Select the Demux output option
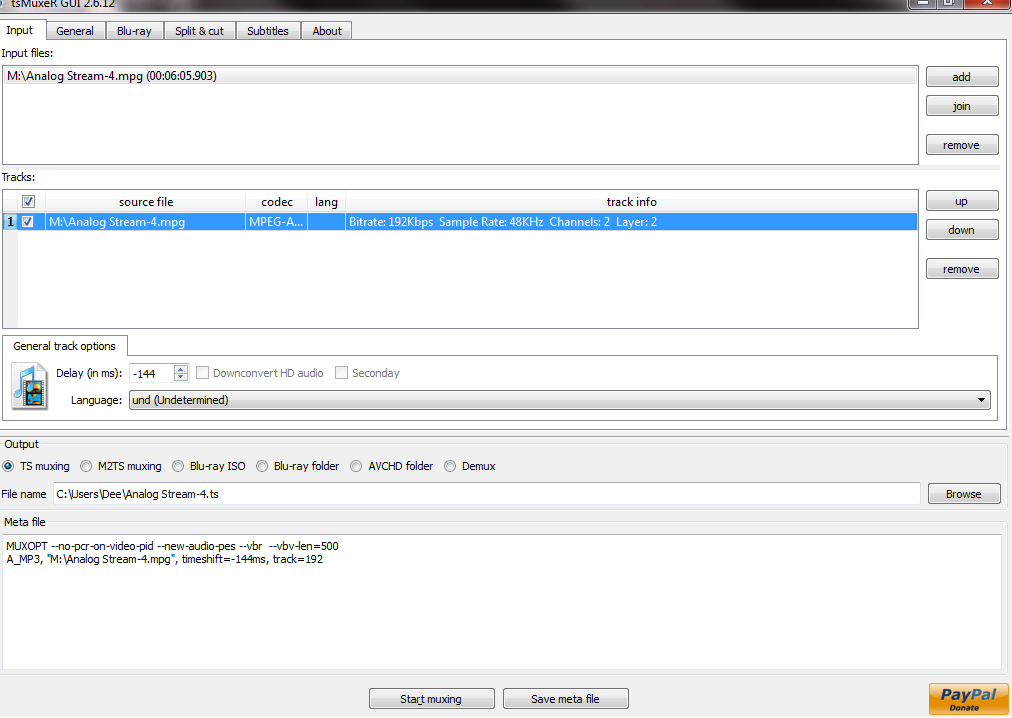The height and width of the screenshot is (718, 1012). click(x=450, y=466)
